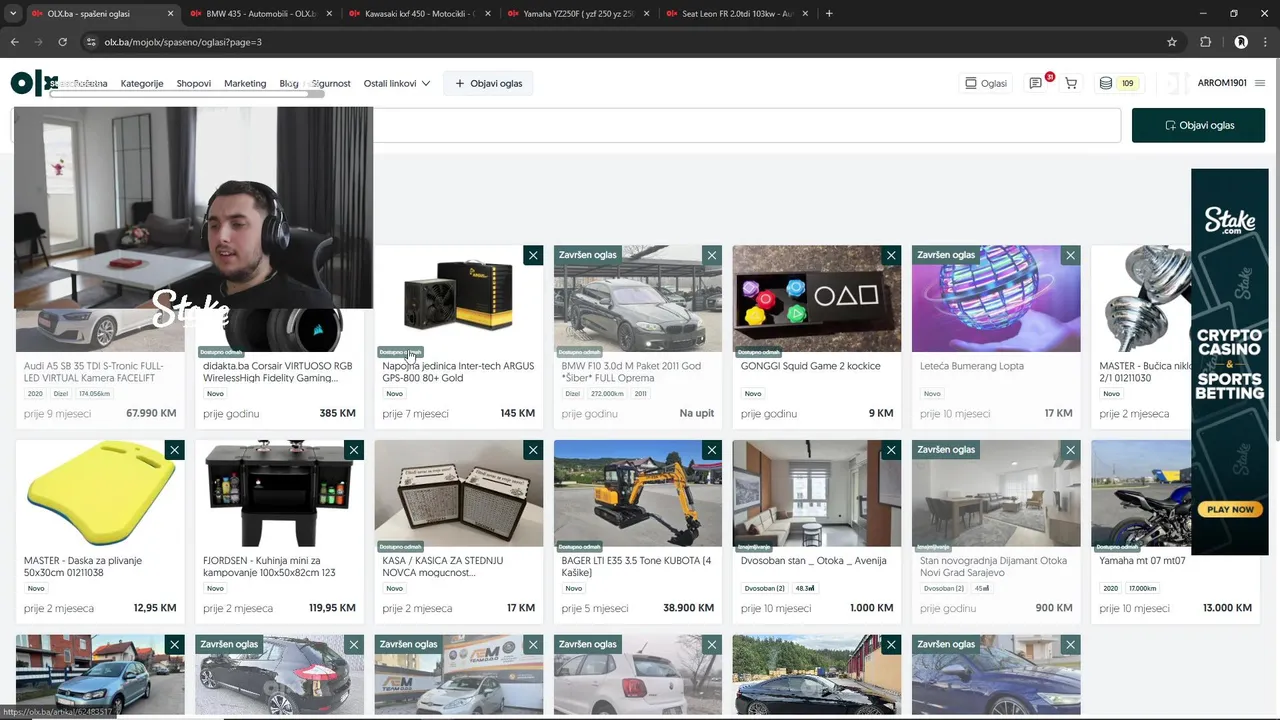Open the yellow swimming board thumbnail
The height and width of the screenshot is (720, 1280).
(x=100, y=493)
